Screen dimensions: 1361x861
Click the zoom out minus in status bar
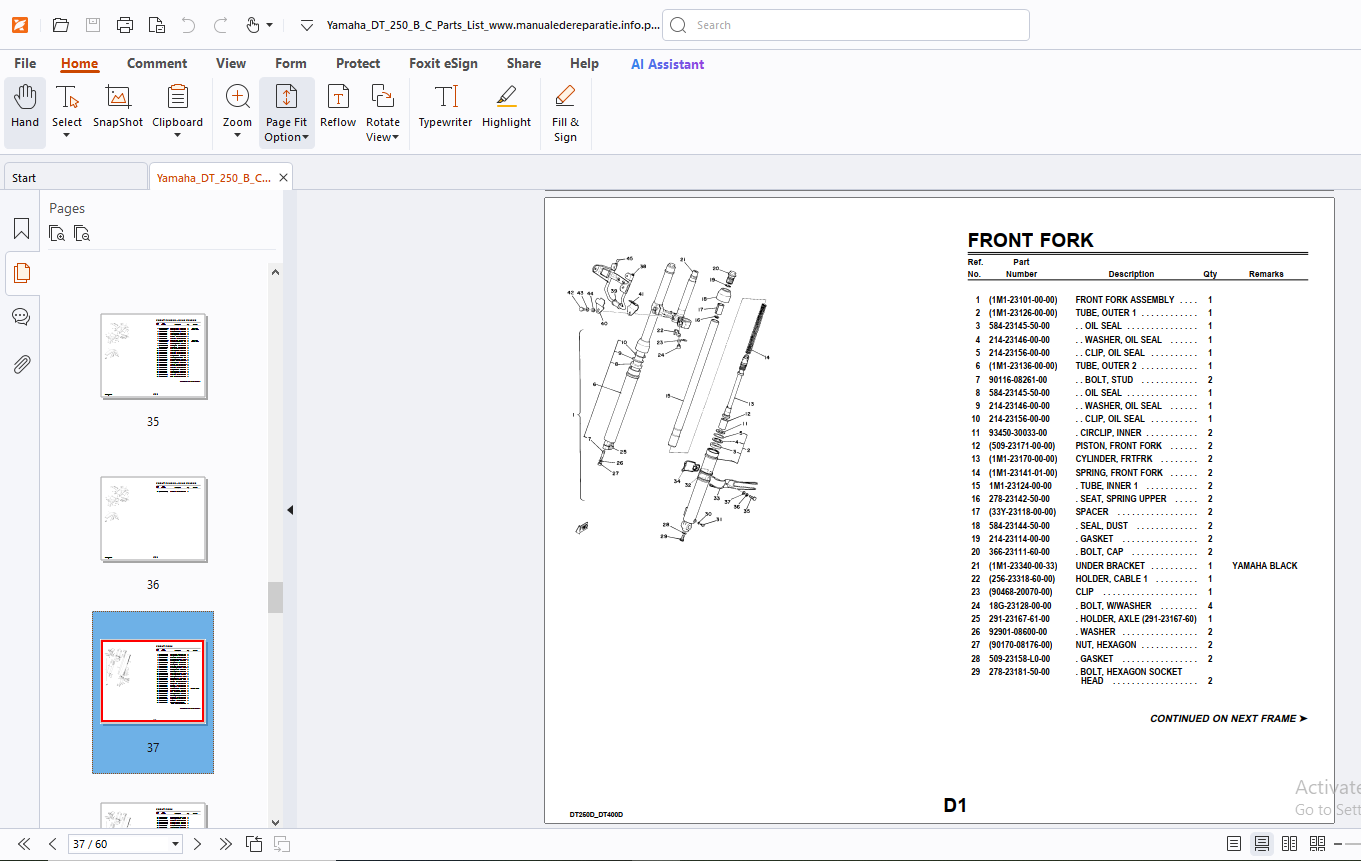(1339, 844)
